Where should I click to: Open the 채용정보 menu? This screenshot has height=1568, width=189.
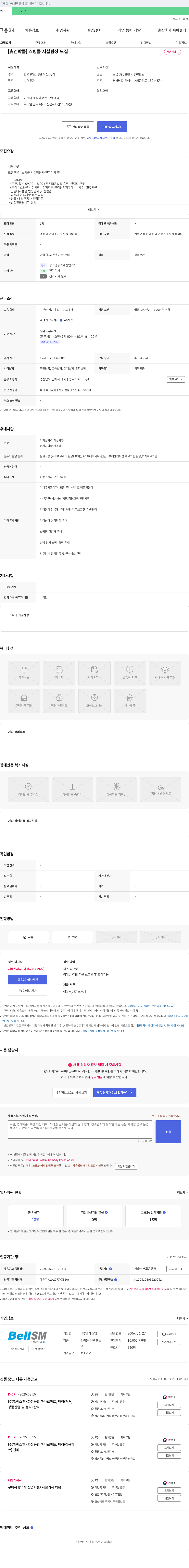(x=32, y=30)
